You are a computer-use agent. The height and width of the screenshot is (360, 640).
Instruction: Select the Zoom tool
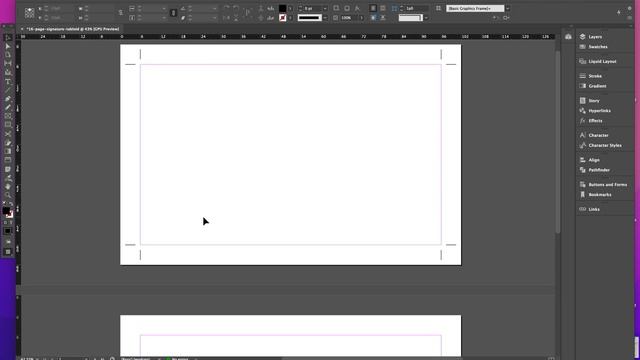coord(8,195)
